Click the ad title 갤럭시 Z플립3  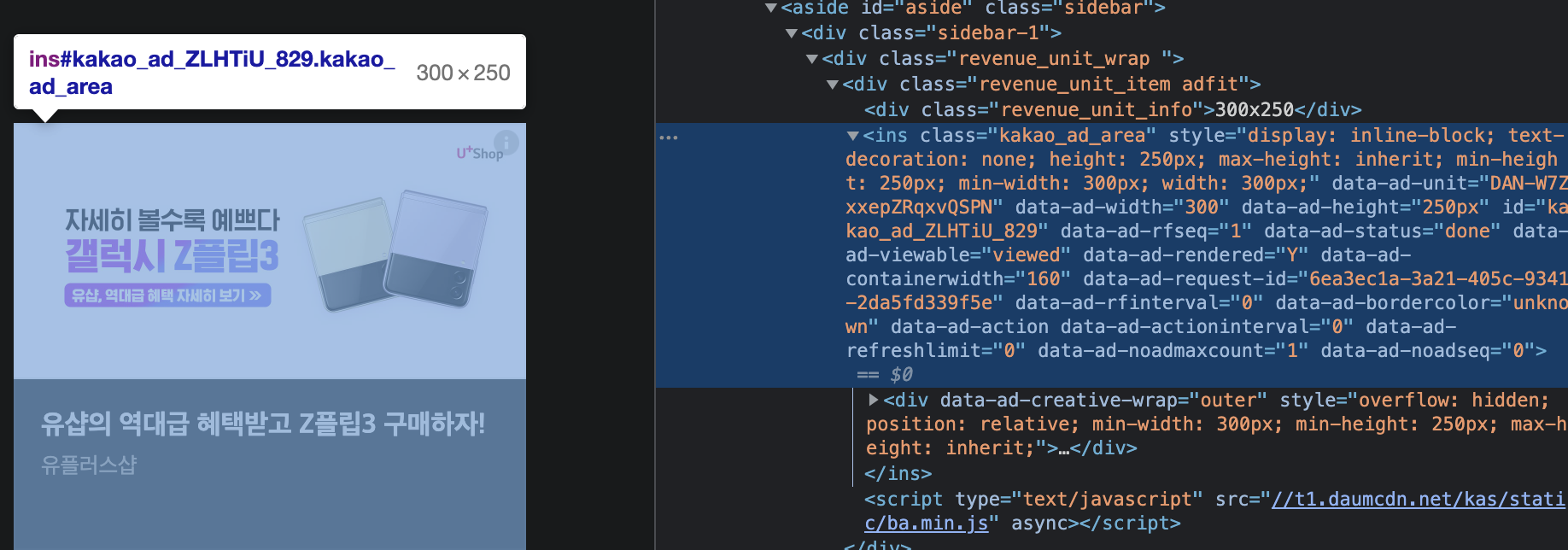click(173, 256)
